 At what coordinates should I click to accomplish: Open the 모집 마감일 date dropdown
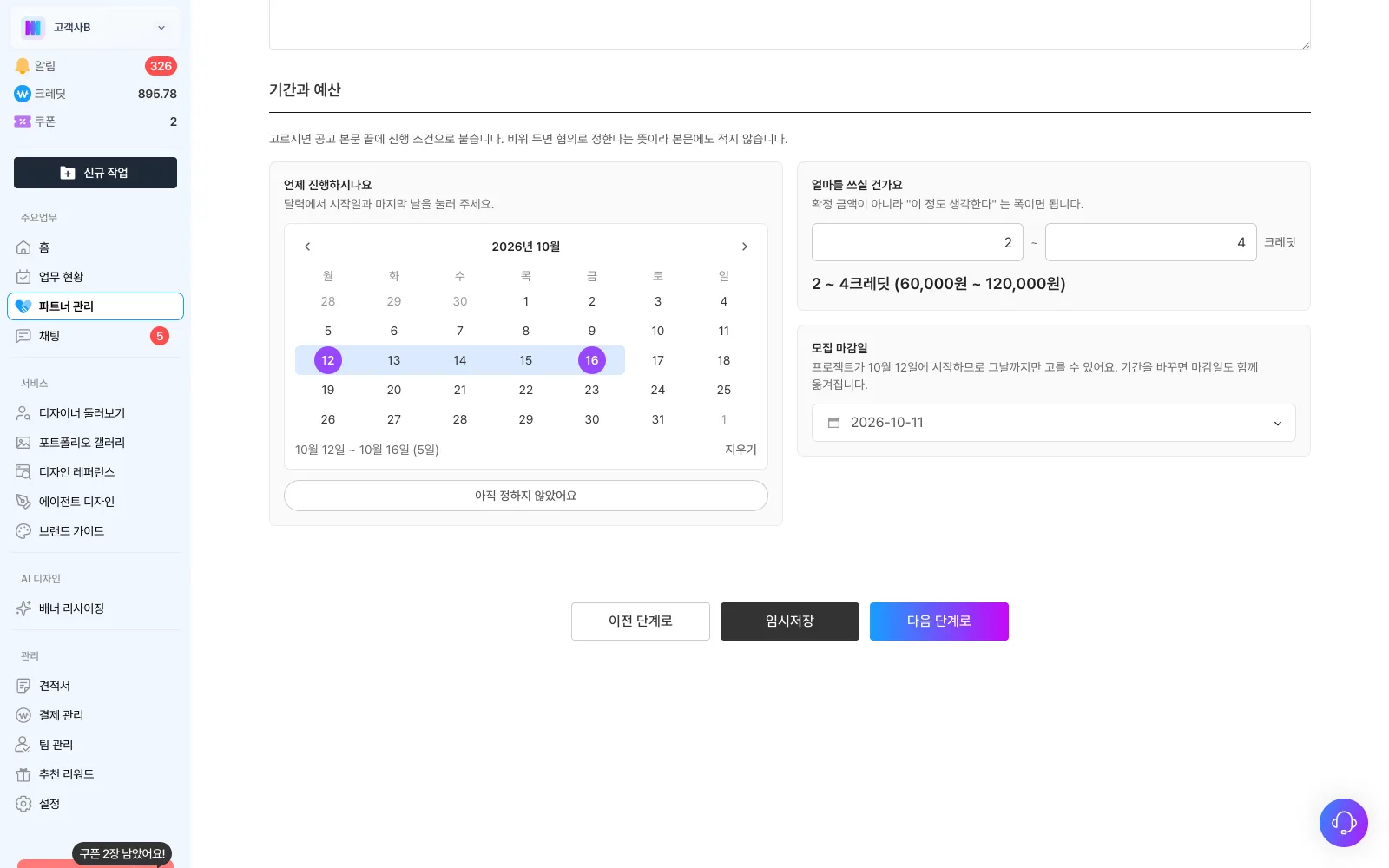pyautogui.click(x=1054, y=423)
